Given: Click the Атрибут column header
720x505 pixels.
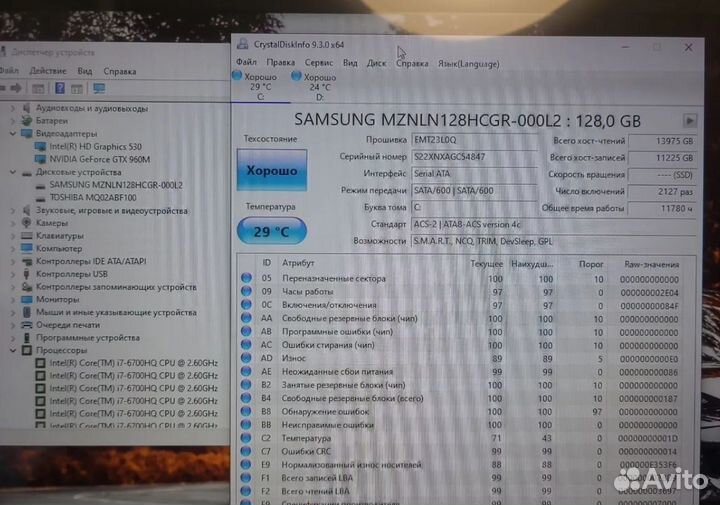Looking at the screenshot, I should pyautogui.click(x=298, y=263).
